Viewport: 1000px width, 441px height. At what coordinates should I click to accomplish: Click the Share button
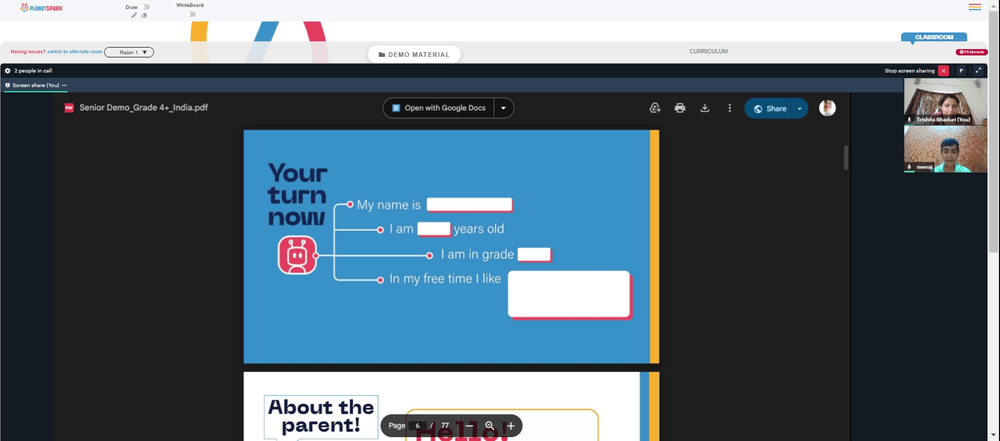coord(768,108)
